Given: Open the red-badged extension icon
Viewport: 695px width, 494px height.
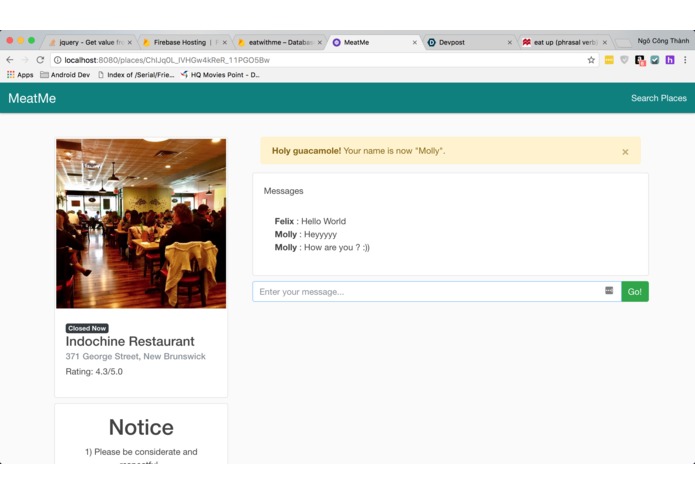Looking at the screenshot, I should coord(640,60).
